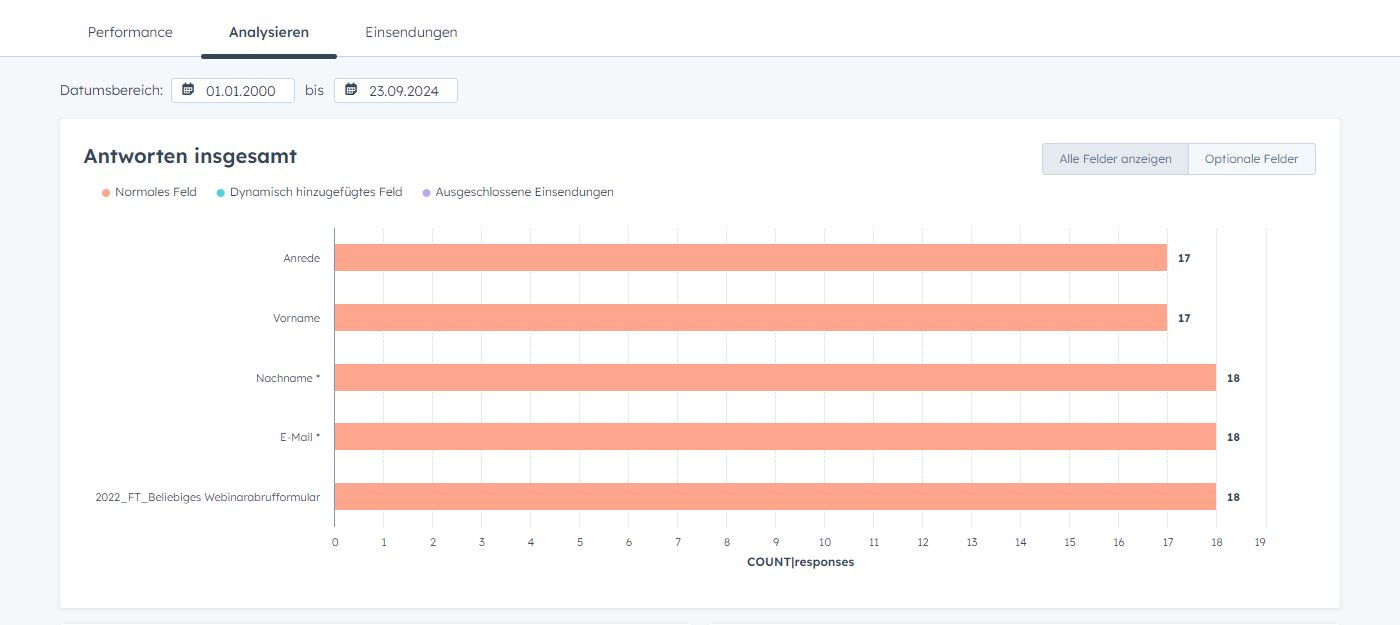1400x625 pixels.
Task: Open the Performance tab
Action: (x=130, y=32)
